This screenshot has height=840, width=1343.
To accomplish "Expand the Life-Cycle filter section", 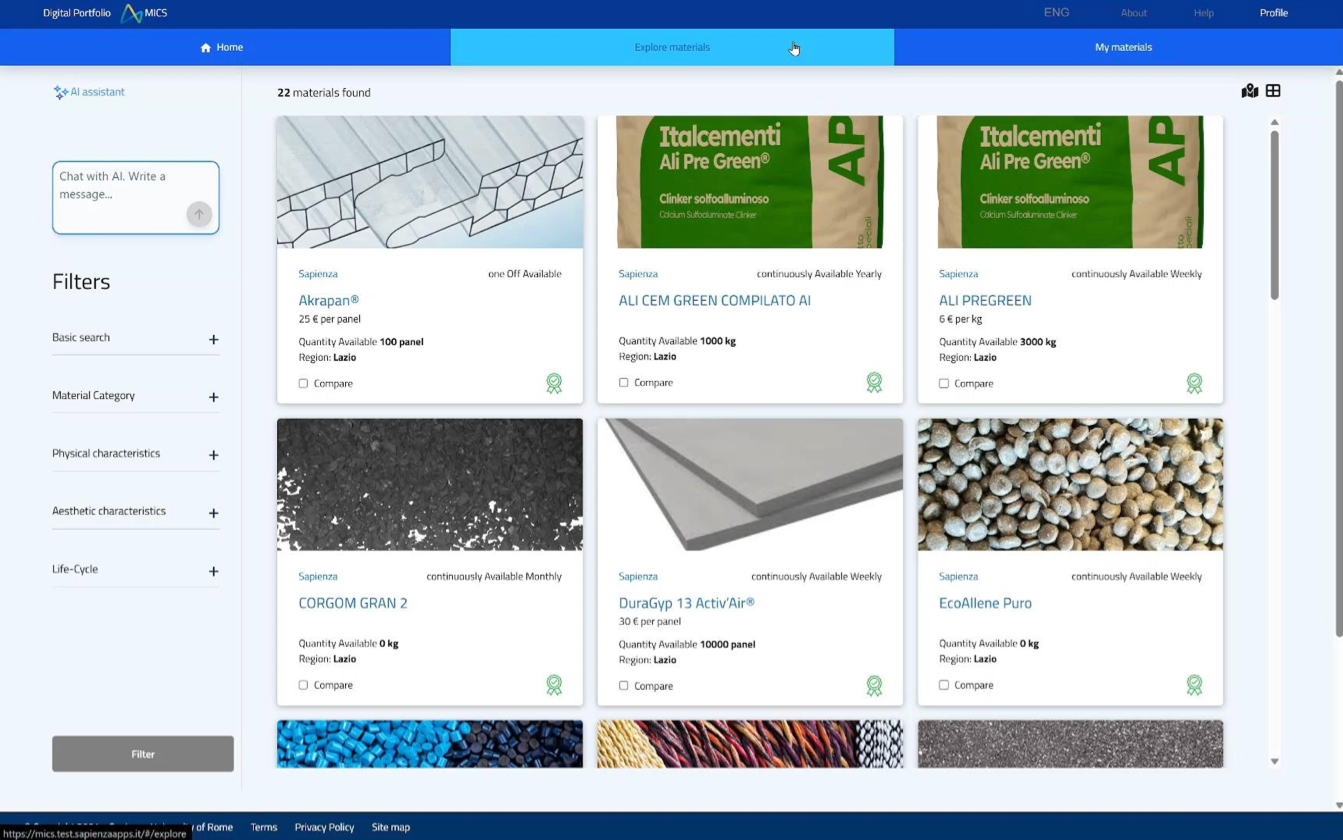I will pyautogui.click(x=213, y=571).
